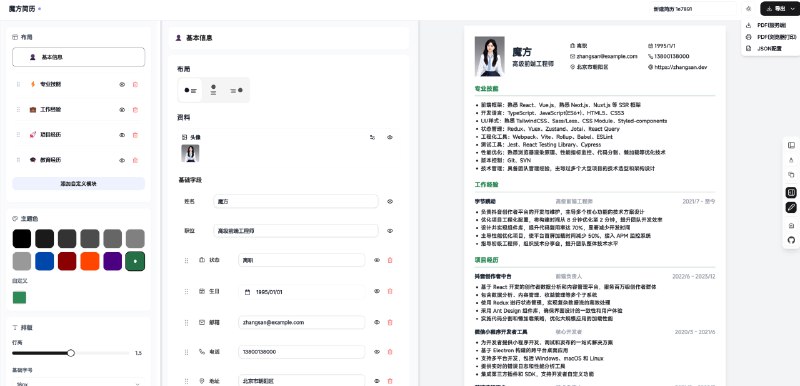
Task: Click the resume name input in the top bar
Action: coord(693,9)
